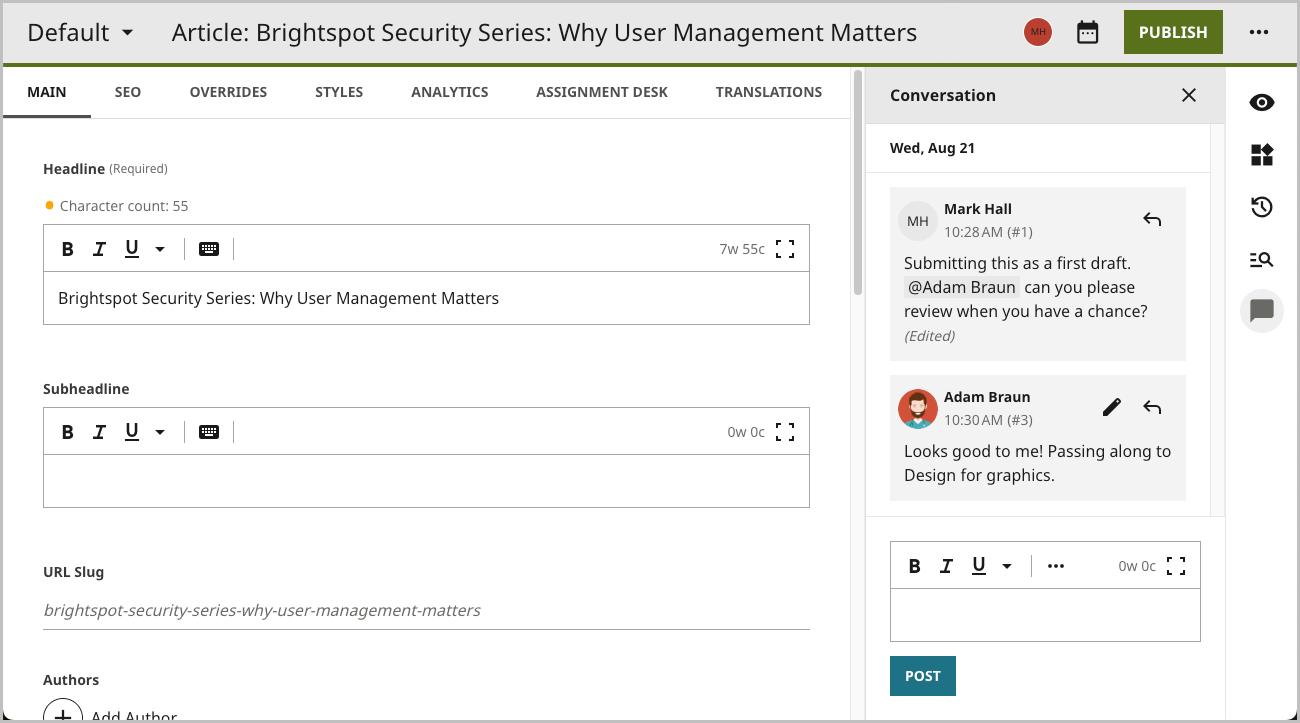Image resolution: width=1300 pixels, height=723 pixels.
Task: Click the 7w 55c word count
Action: (742, 249)
